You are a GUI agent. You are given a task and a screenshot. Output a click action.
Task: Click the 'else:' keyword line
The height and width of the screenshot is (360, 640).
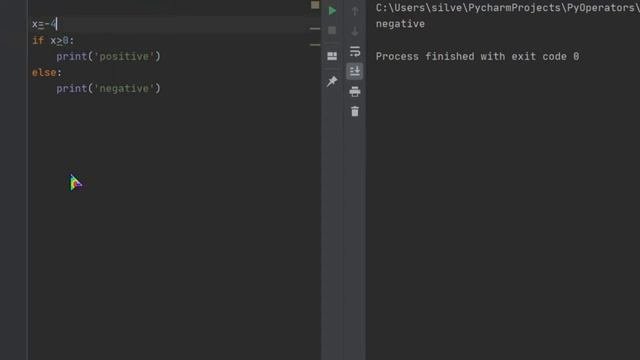(47, 72)
